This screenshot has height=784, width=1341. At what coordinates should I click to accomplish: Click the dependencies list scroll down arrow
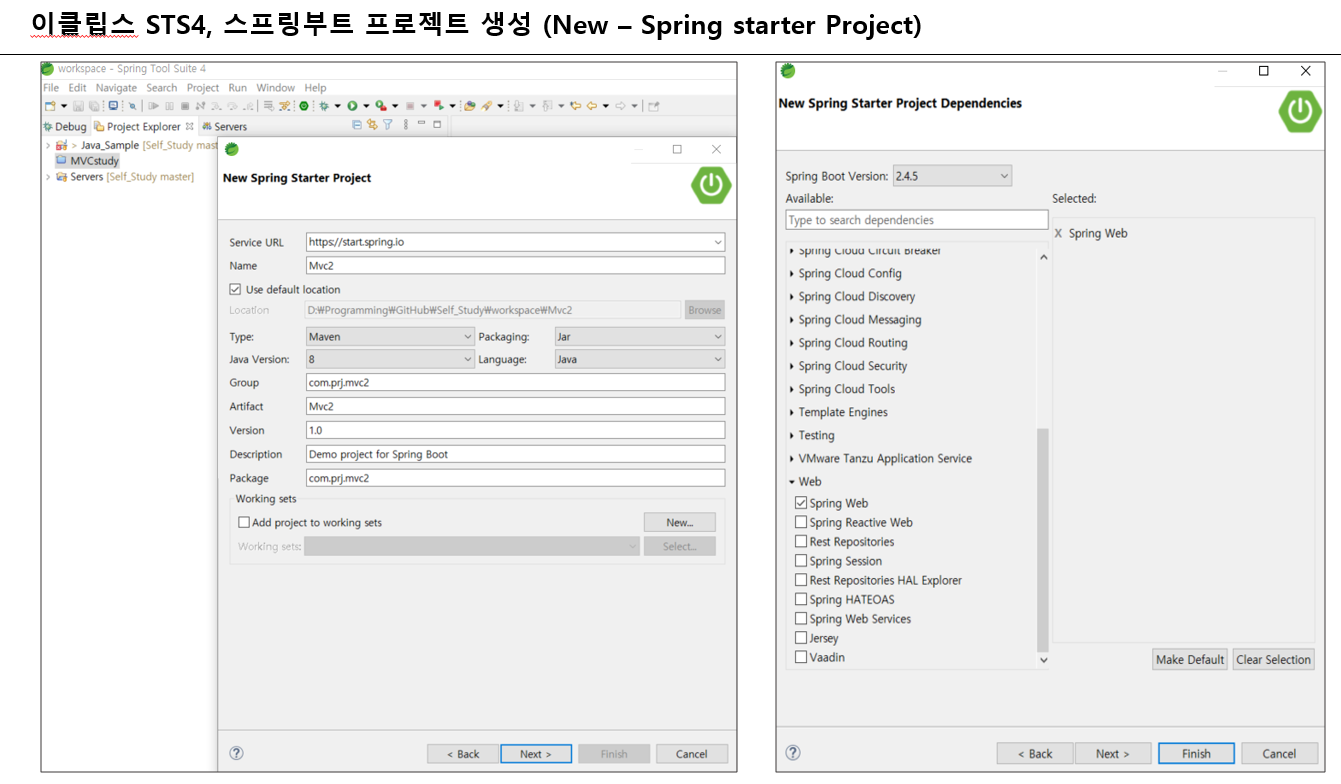[x=1043, y=660]
